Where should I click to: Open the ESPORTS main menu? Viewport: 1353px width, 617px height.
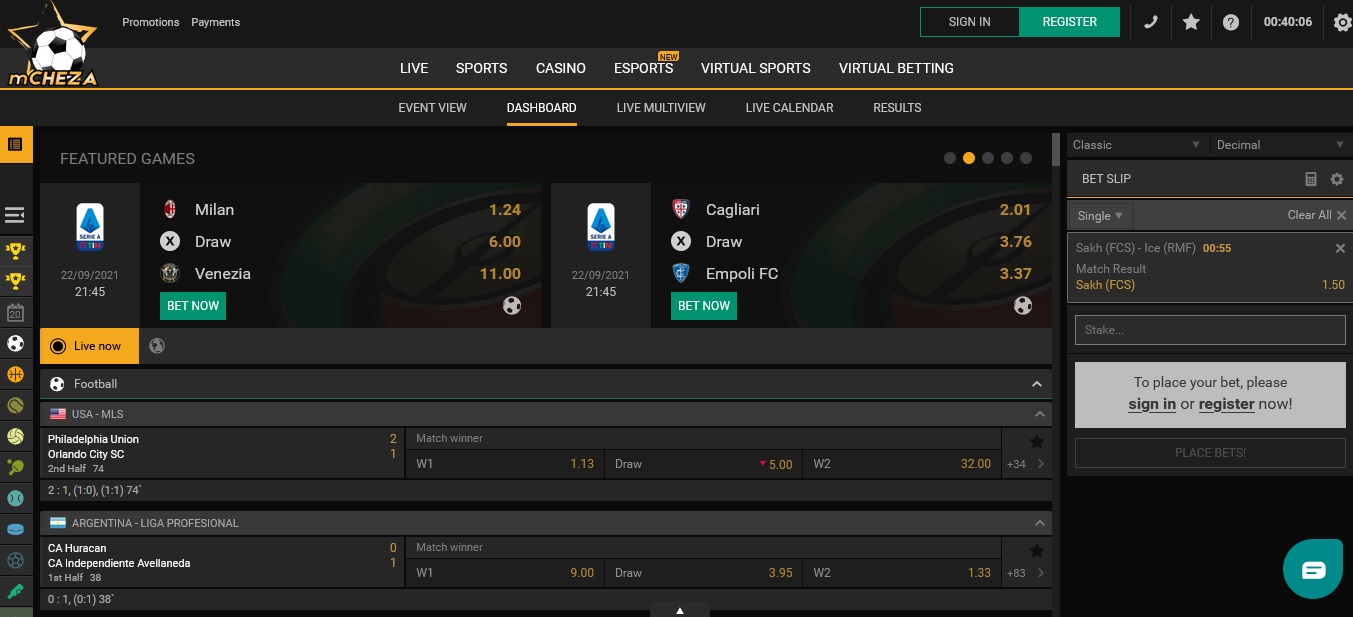(643, 68)
